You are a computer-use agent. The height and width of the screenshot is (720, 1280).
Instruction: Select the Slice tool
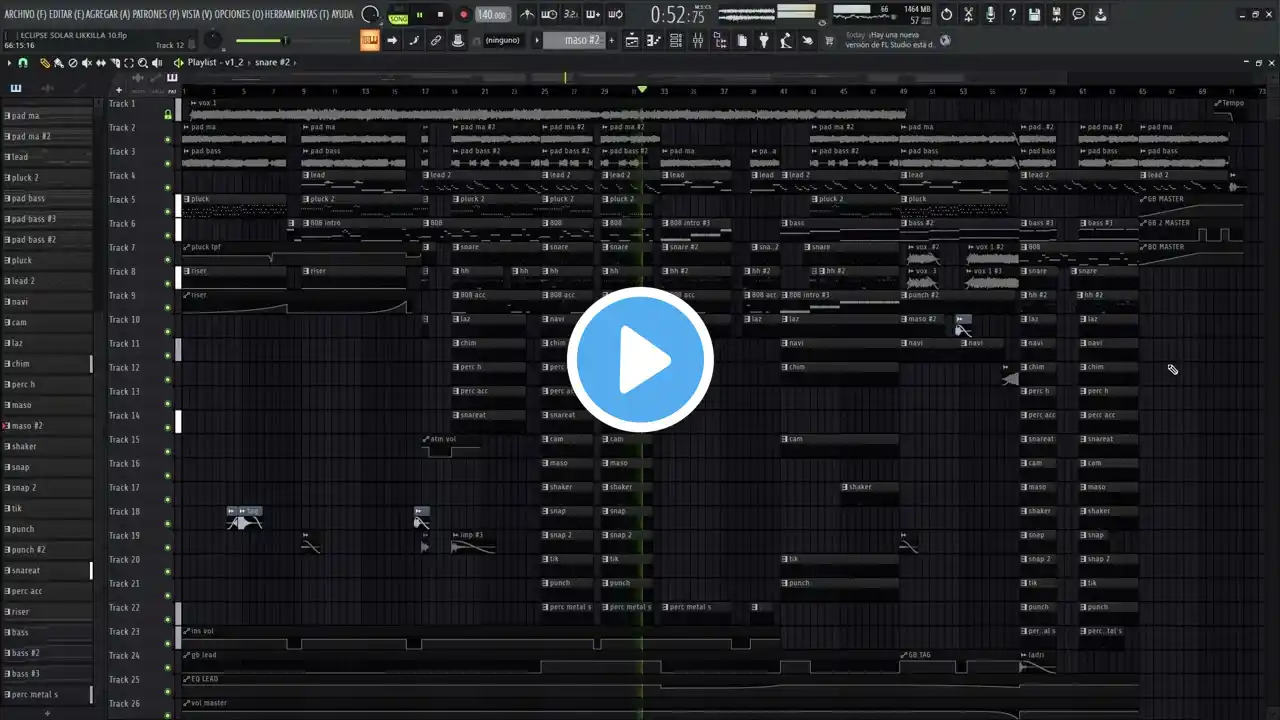coord(116,63)
